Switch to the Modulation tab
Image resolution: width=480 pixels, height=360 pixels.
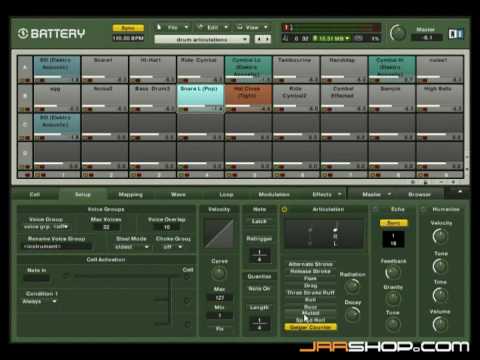tap(274, 195)
